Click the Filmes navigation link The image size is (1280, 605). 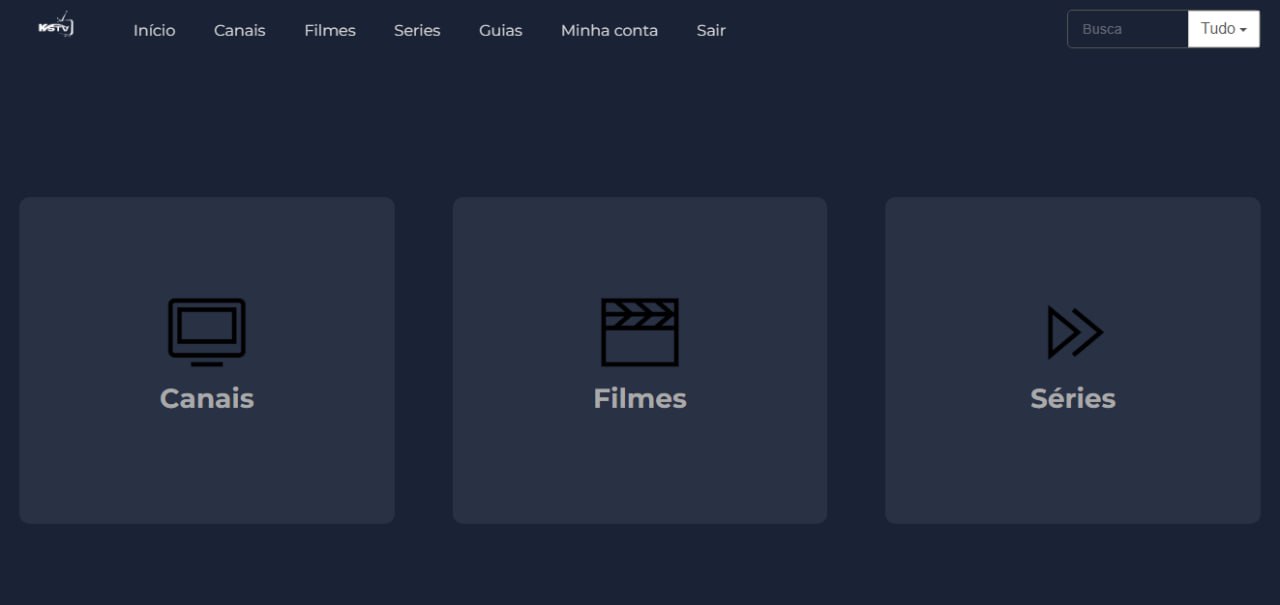pyautogui.click(x=329, y=30)
